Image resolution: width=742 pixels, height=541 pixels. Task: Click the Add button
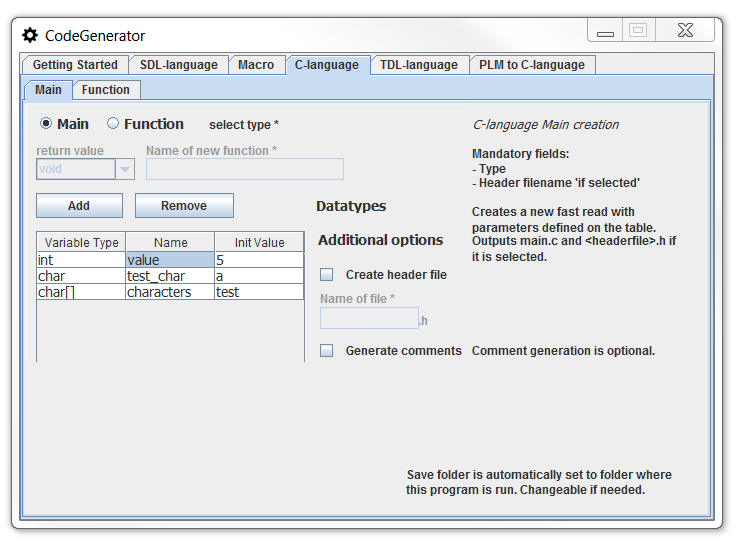[79, 205]
